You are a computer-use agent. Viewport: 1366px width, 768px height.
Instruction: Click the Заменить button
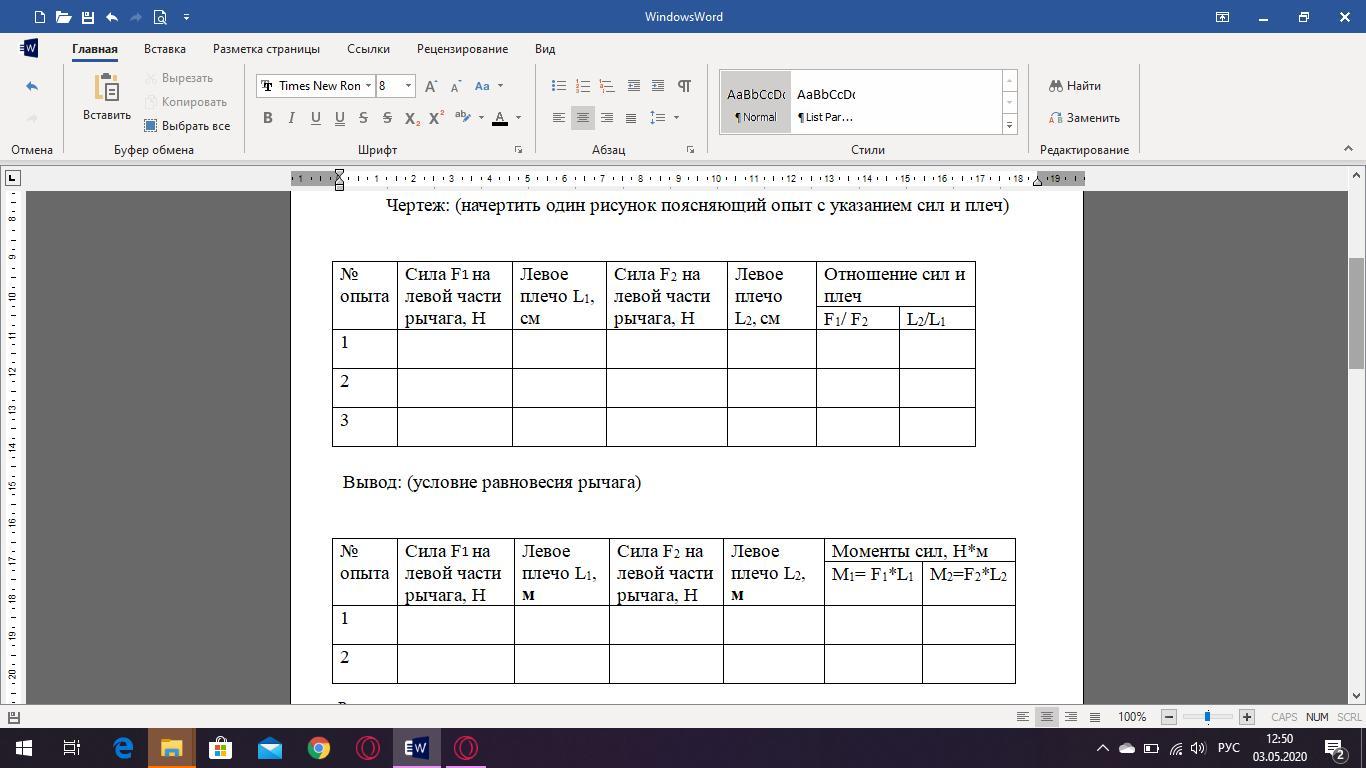click(1084, 118)
